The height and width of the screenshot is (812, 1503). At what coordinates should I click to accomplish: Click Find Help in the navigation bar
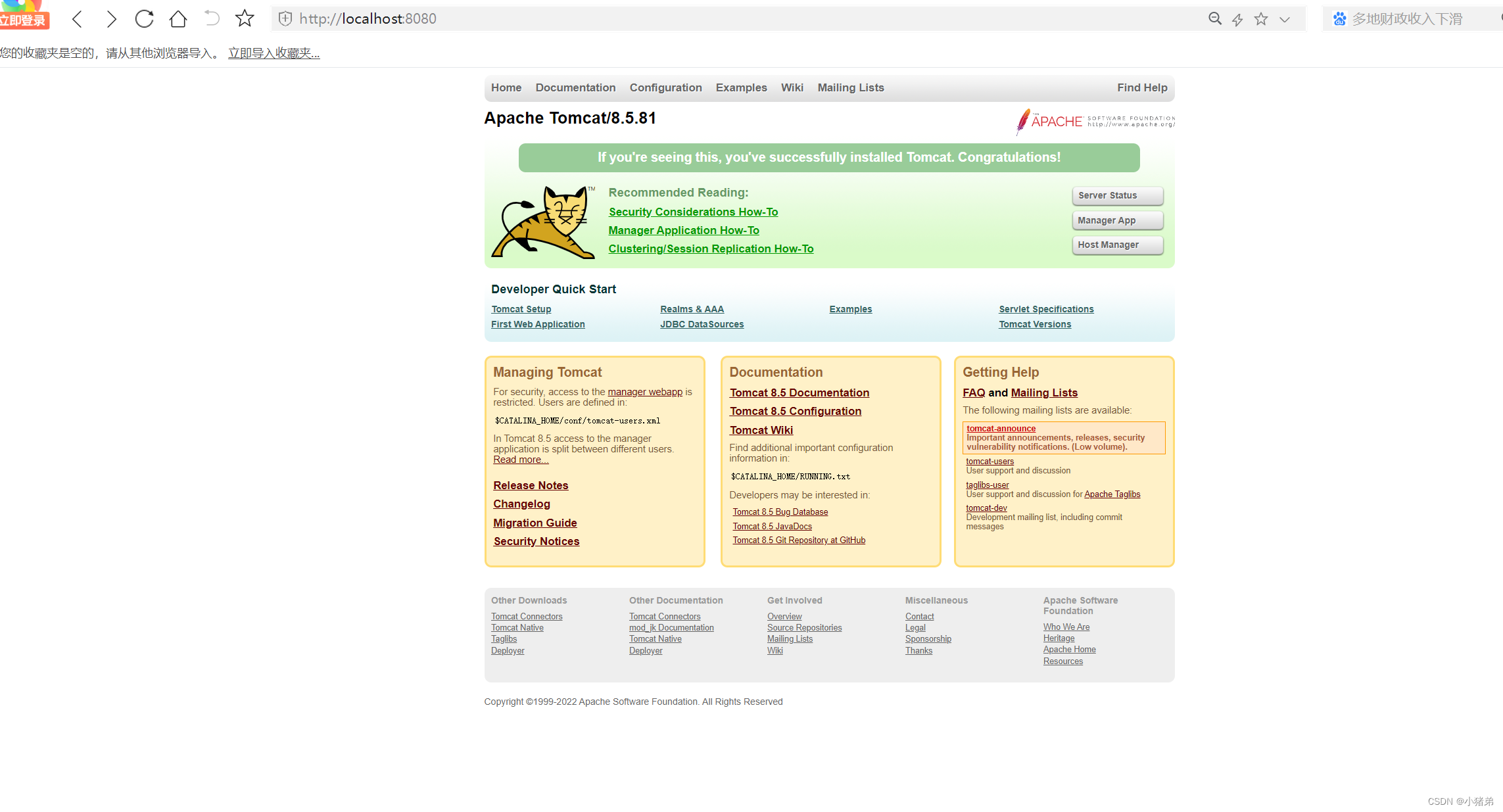click(1142, 87)
